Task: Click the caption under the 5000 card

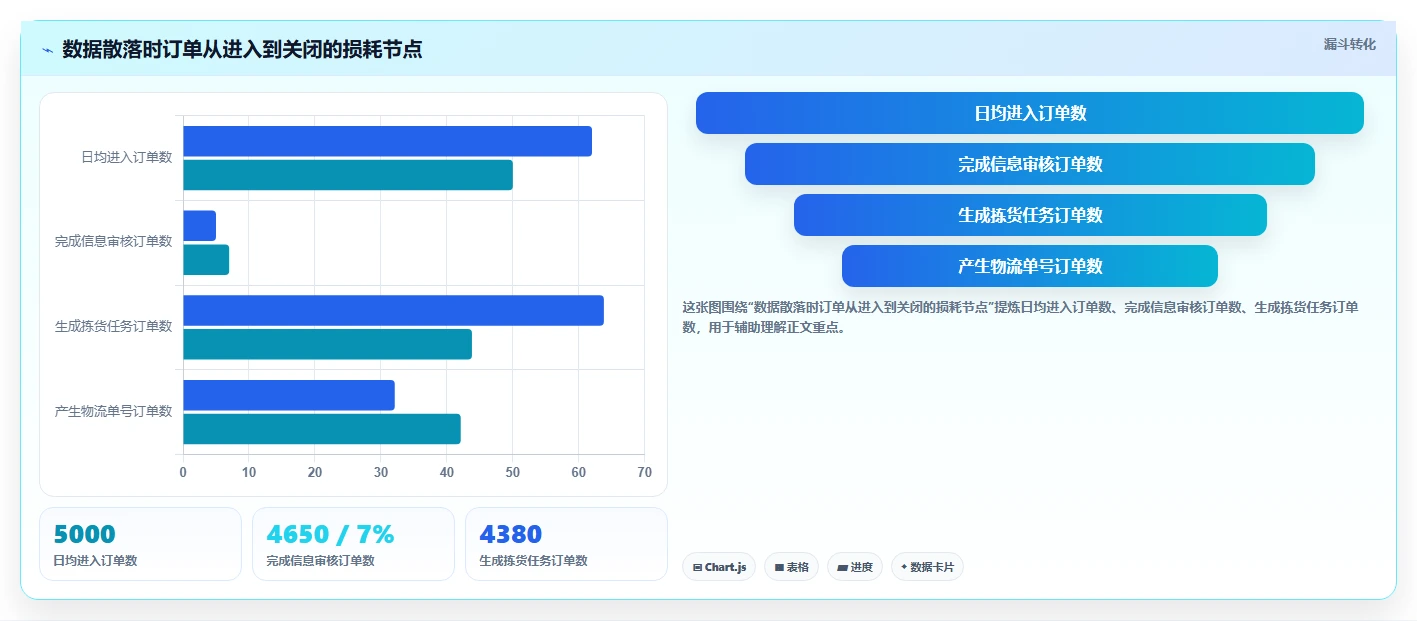Action: [x=95, y=561]
